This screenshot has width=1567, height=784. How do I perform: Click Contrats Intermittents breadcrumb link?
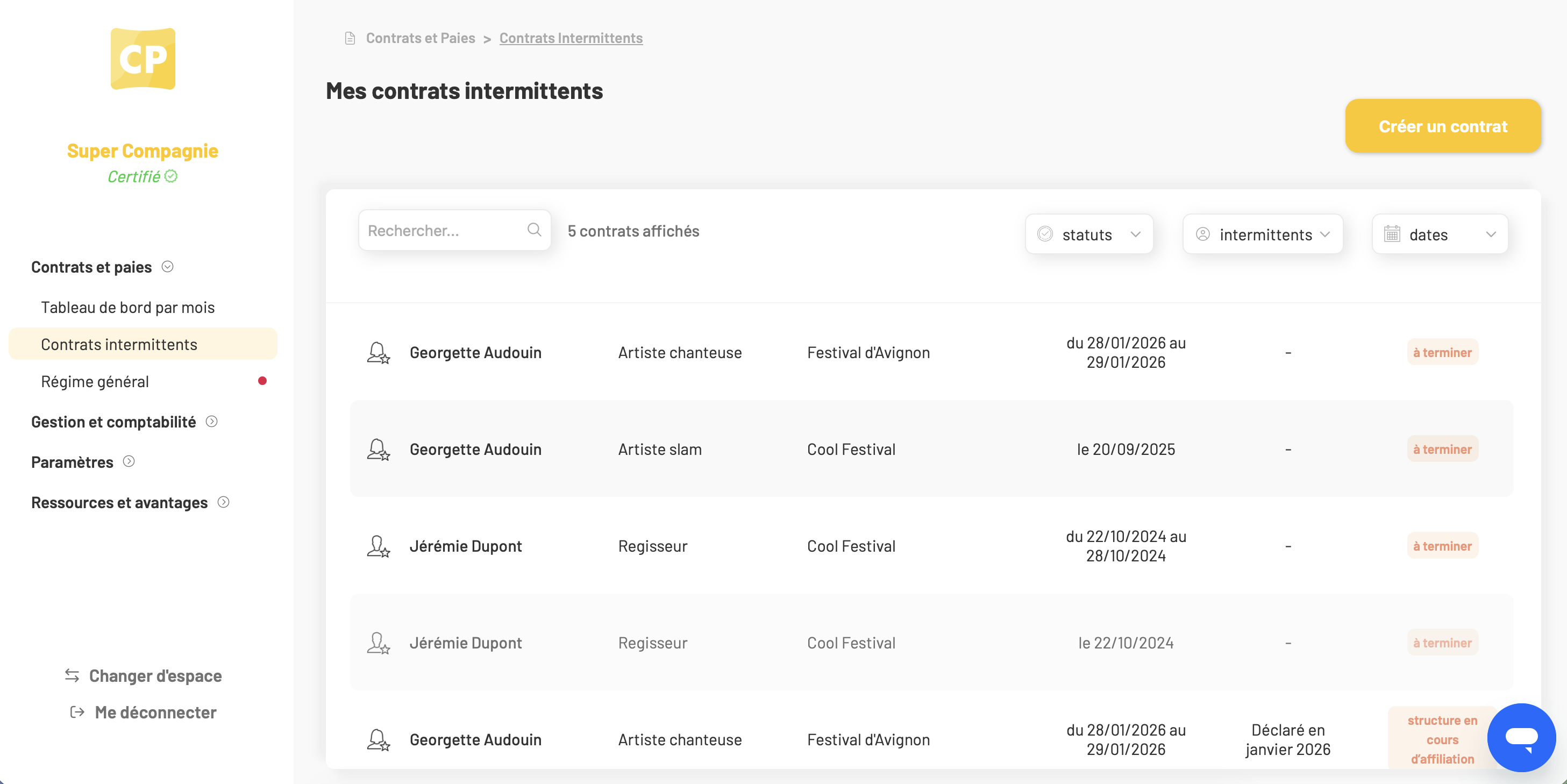point(571,38)
